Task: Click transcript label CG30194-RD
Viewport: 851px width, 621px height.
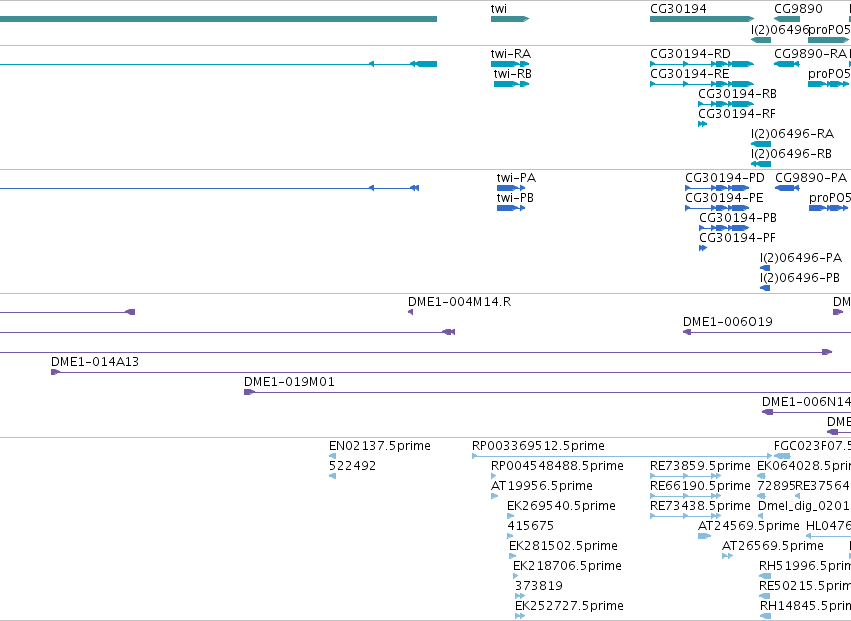Action: pyautogui.click(x=690, y=54)
